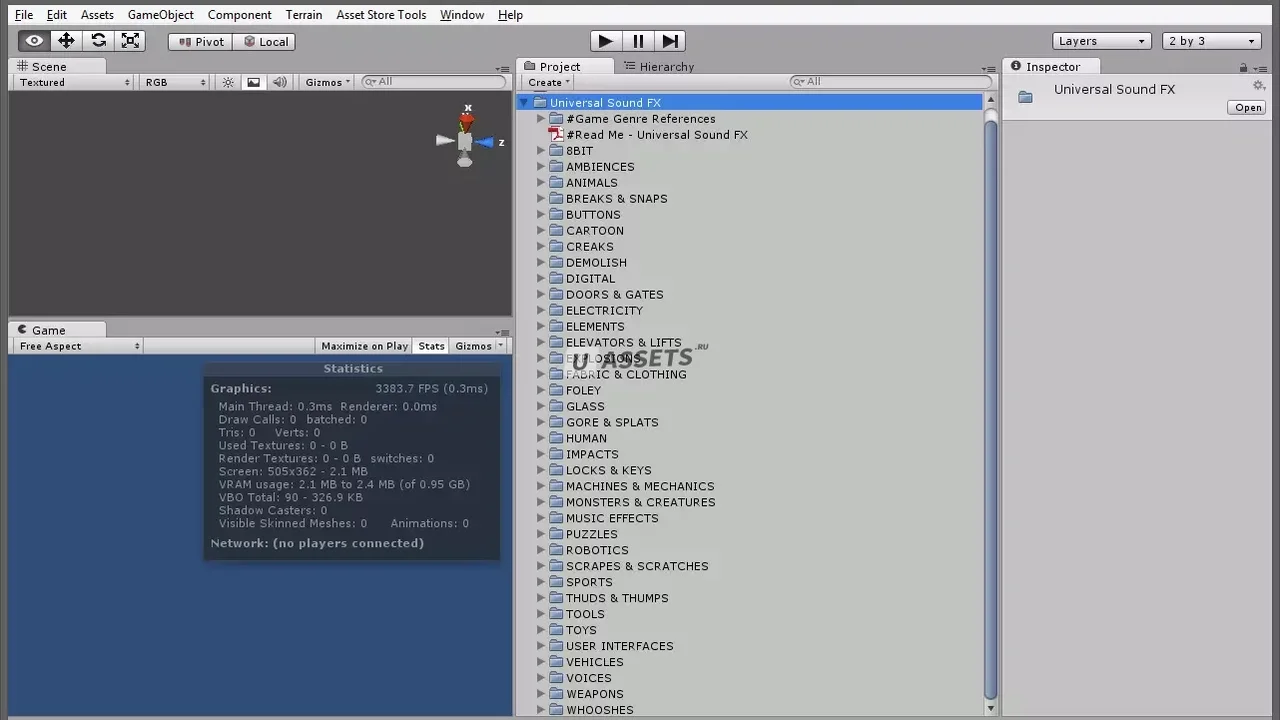Open the Inspector gear settings icon
Viewport: 1280px width, 720px height.
1259,86
